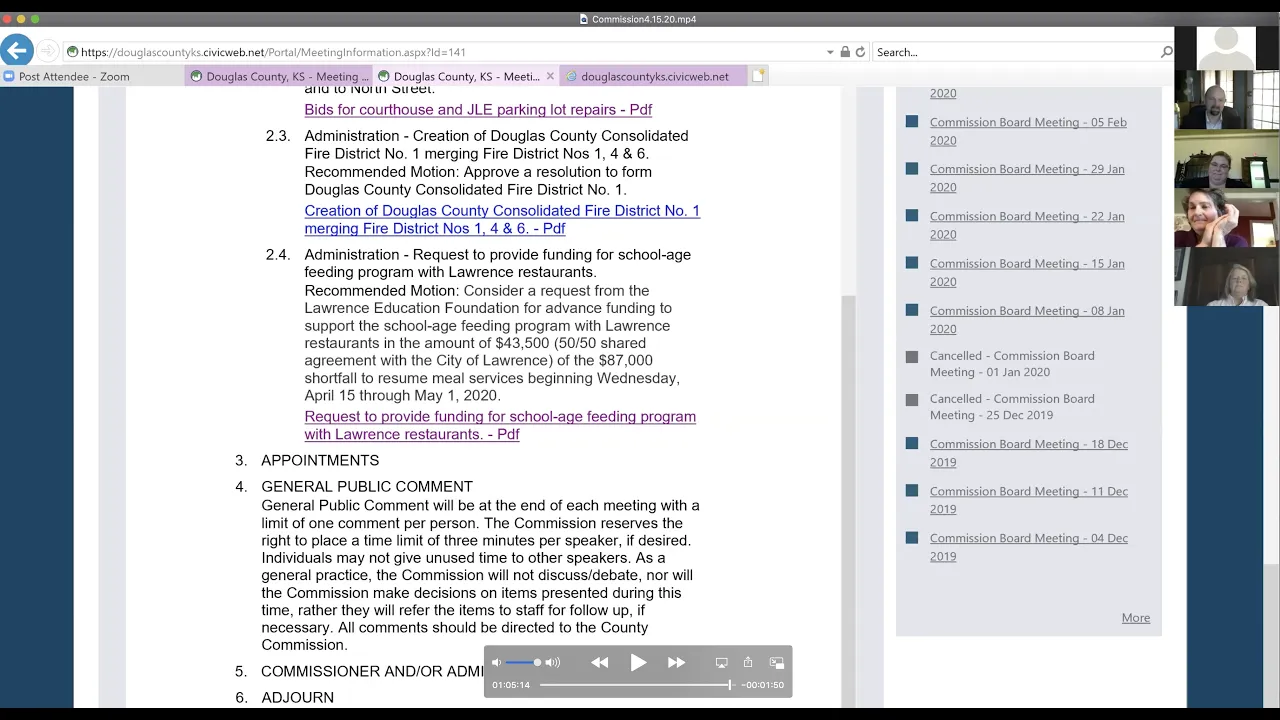Play the video with the play button

coord(638,662)
